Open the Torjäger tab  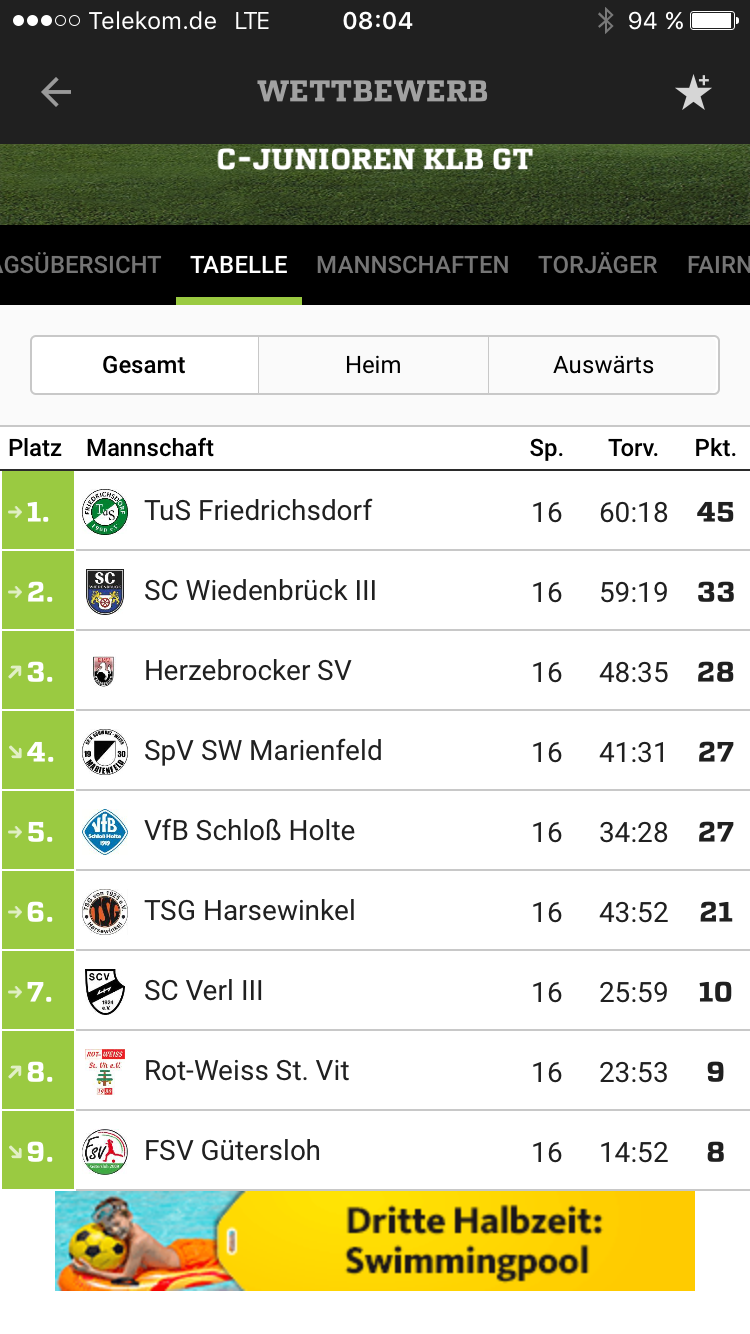[x=597, y=265]
